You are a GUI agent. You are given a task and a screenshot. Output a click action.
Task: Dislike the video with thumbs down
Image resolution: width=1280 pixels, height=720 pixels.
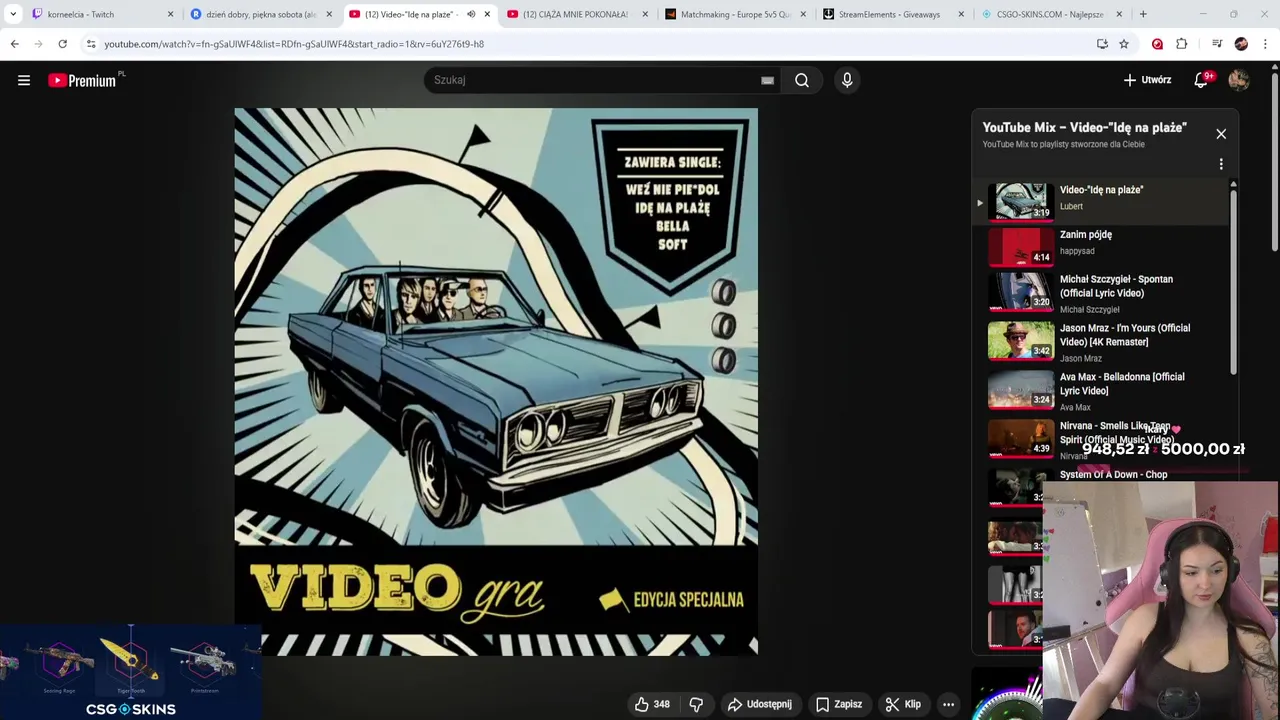[x=696, y=704]
